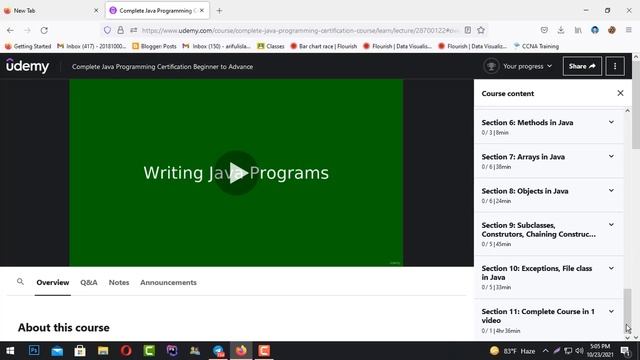Show hidden system tray icons
Image resolution: width=640 pixels, height=360 pixels.
pyautogui.click(x=545, y=351)
